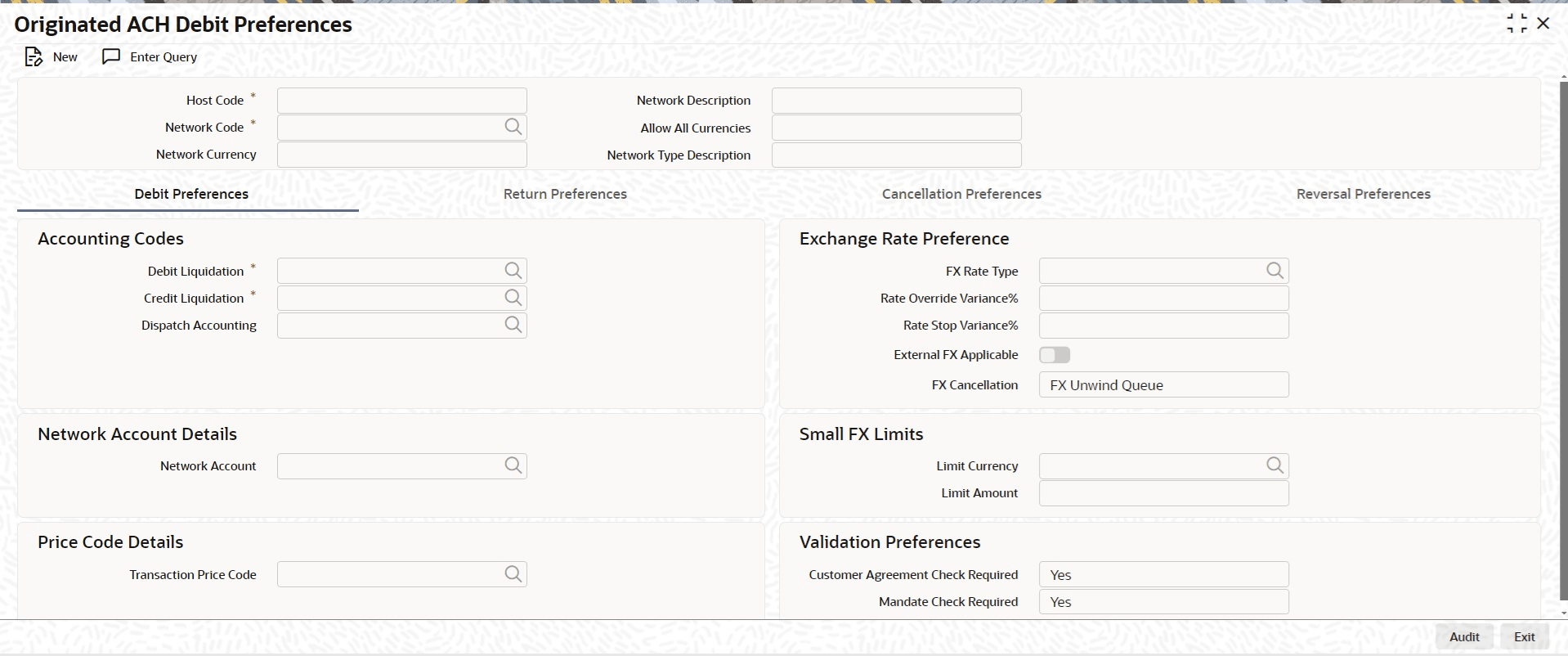This screenshot has width=1568, height=656.
Task: Click the Limit Amount input field
Action: pos(1163,493)
